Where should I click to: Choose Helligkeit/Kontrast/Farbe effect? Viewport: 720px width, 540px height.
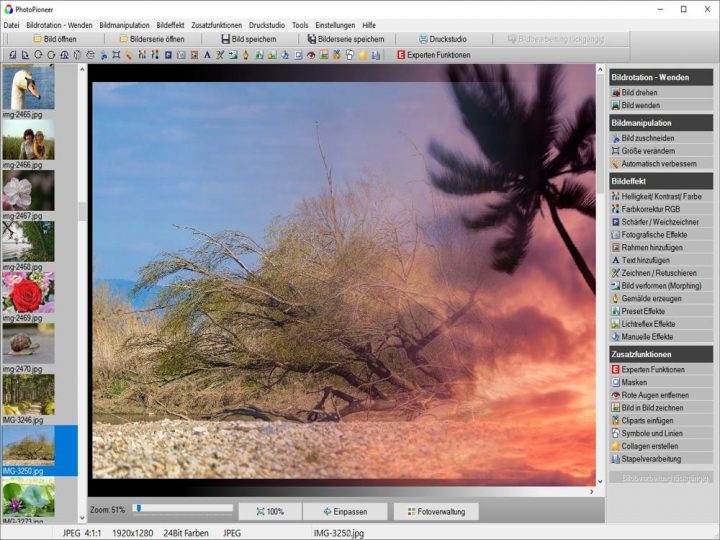pos(660,197)
